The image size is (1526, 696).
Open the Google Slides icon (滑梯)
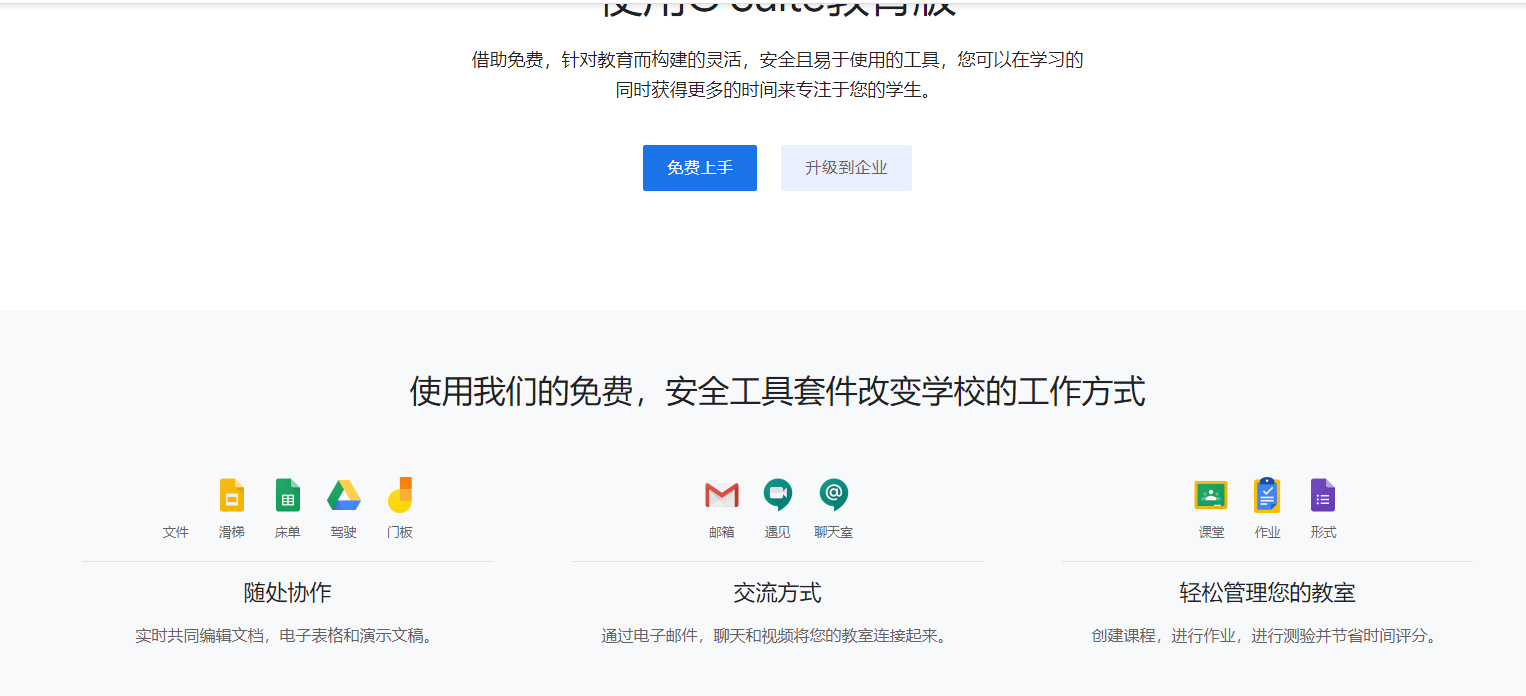232,495
